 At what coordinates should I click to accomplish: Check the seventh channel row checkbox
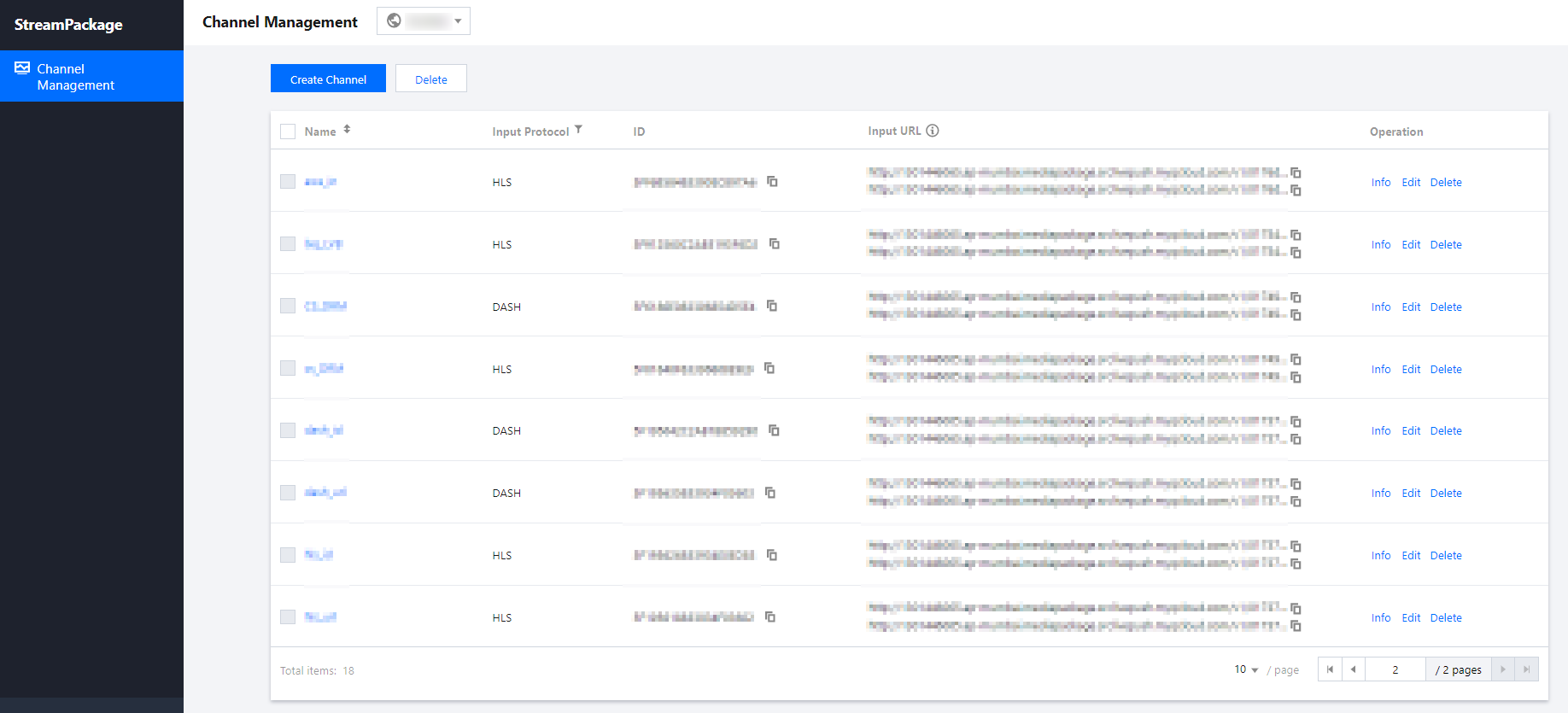point(288,555)
